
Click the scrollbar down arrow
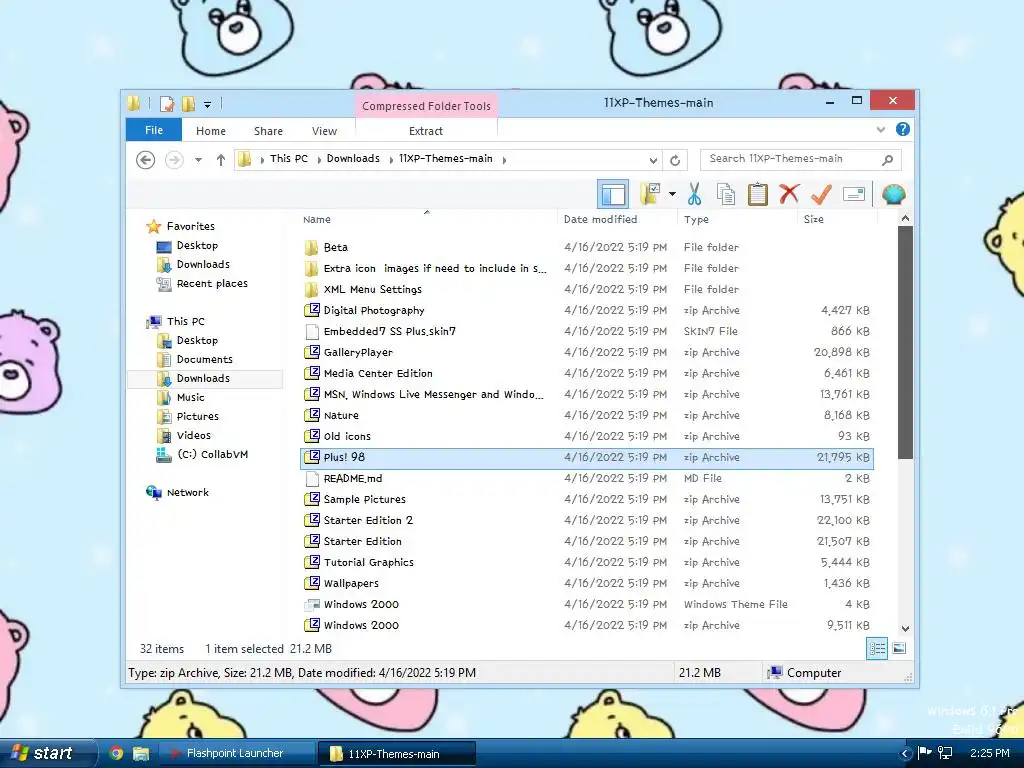(x=905, y=629)
